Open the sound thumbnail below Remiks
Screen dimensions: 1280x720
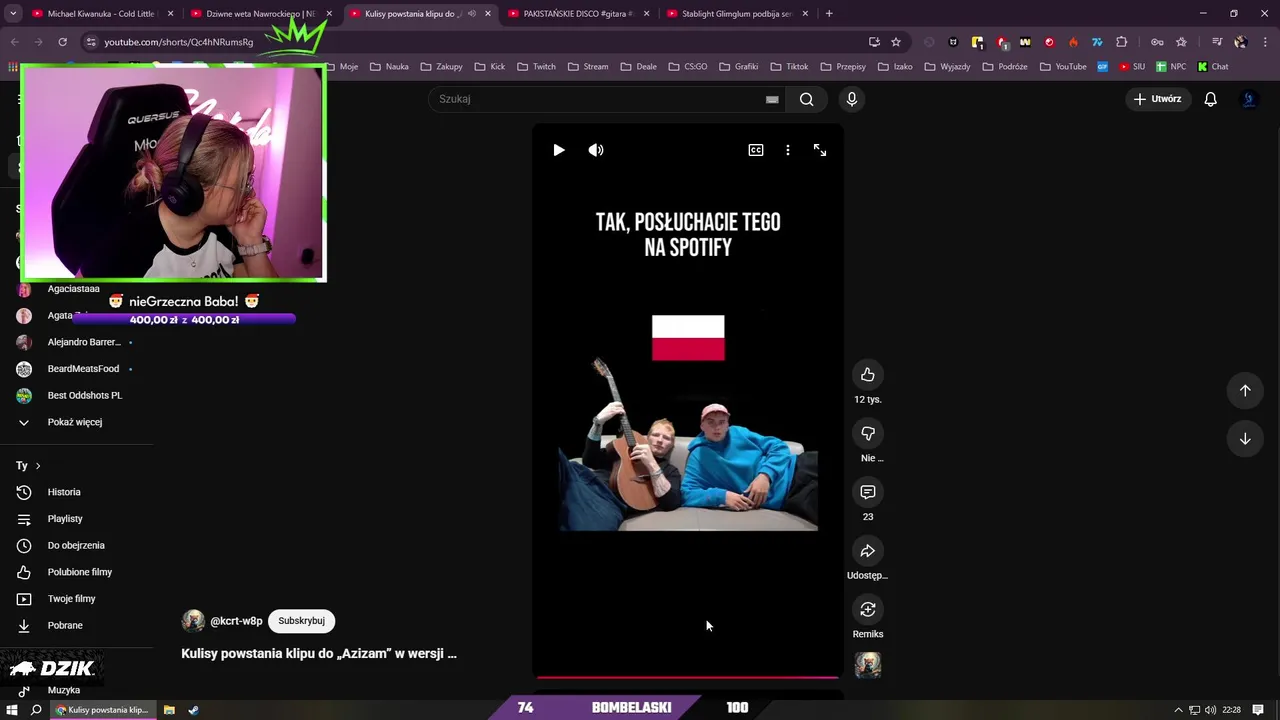click(868, 665)
